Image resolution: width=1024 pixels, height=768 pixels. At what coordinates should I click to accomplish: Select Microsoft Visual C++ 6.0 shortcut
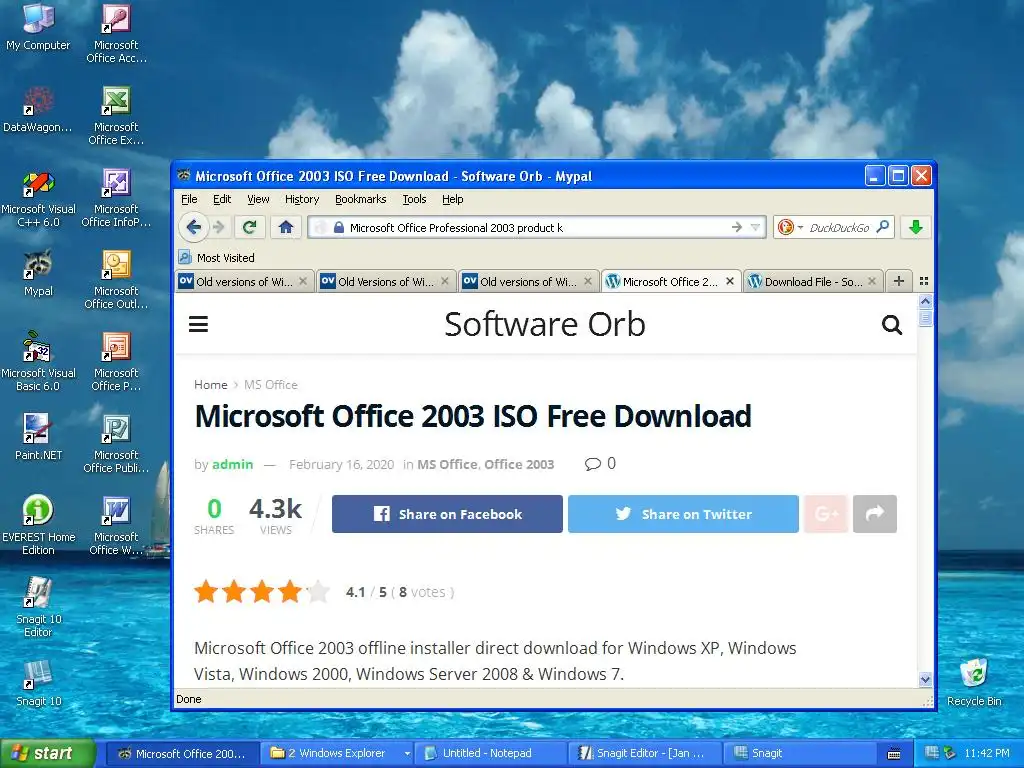[x=38, y=199]
